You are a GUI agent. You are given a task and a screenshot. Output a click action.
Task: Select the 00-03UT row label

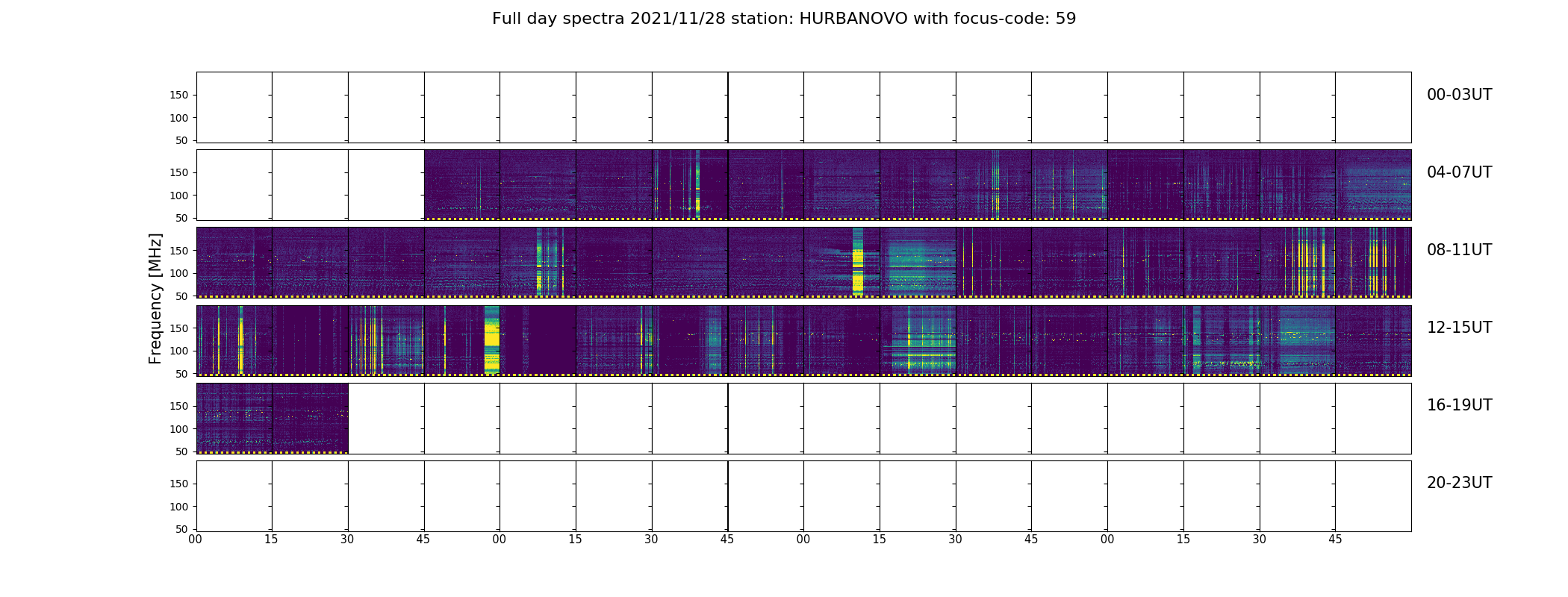1459,95
